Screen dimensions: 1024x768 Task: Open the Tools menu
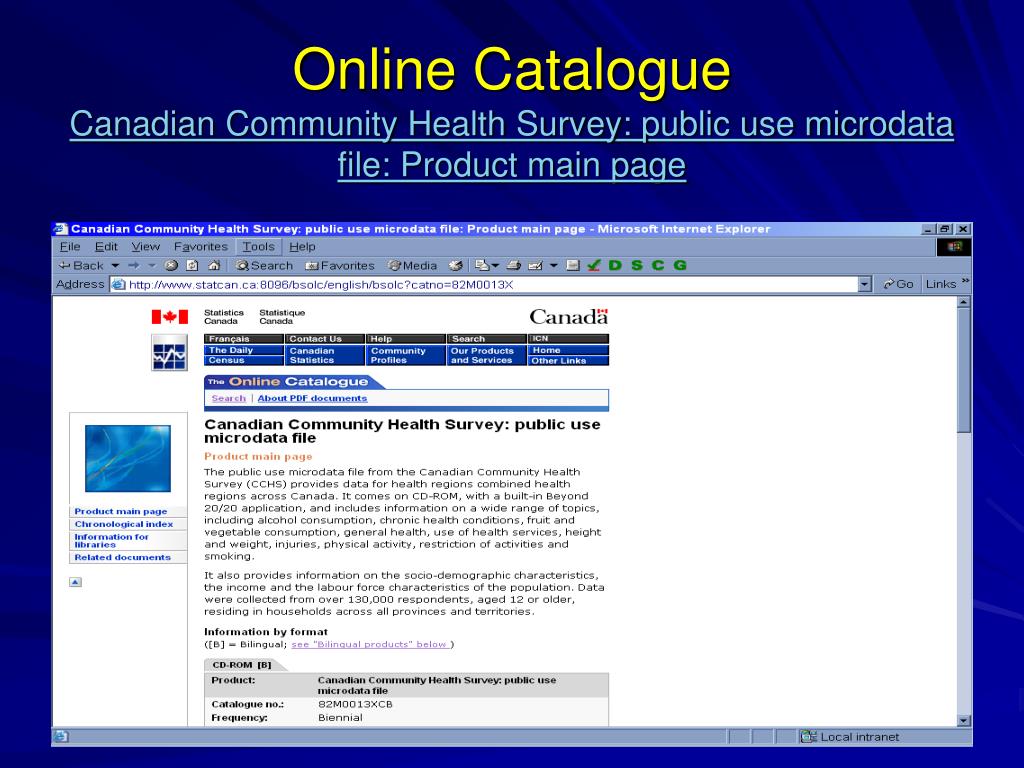pyautogui.click(x=259, y=247)
